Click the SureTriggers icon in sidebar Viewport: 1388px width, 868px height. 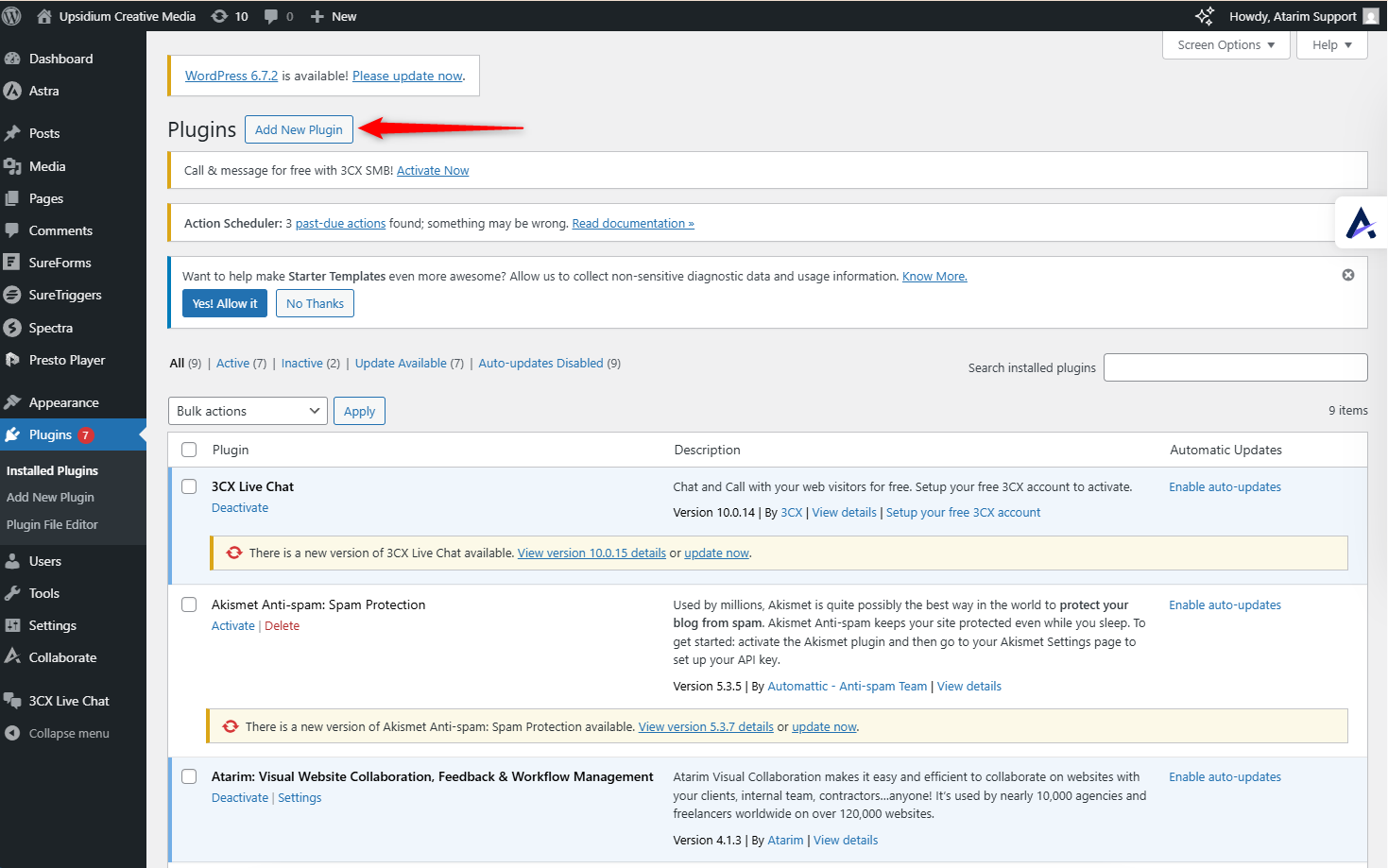click(12, 295)
